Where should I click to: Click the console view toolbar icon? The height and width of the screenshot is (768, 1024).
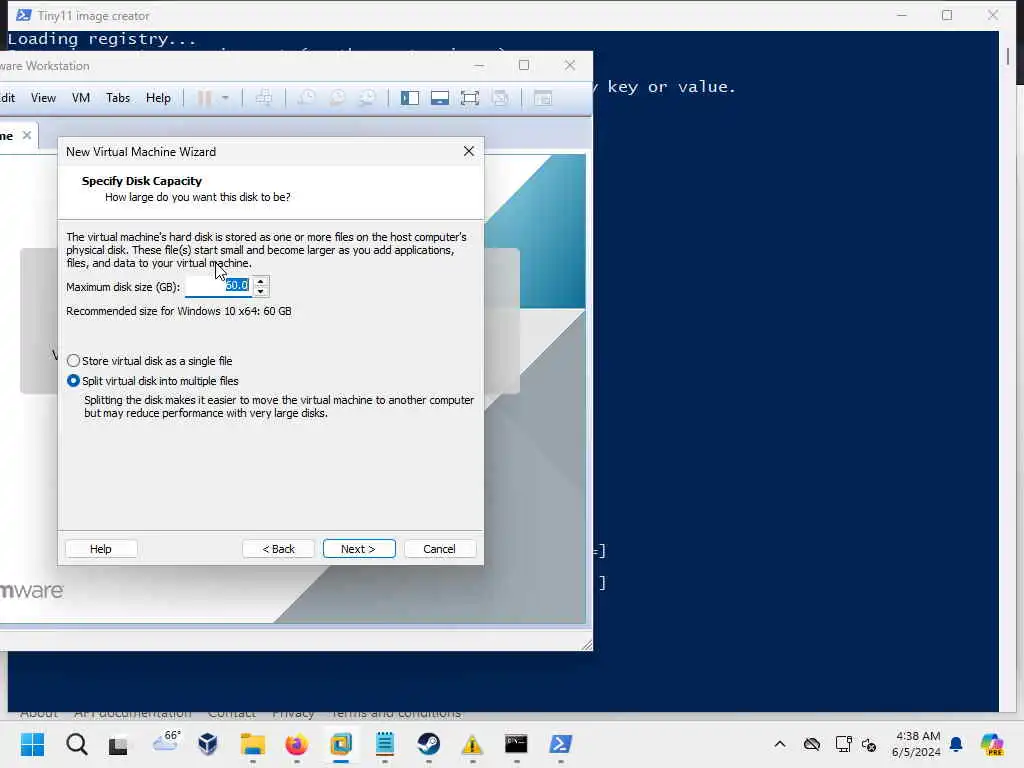pyautogui.click(x=543, y=98)
